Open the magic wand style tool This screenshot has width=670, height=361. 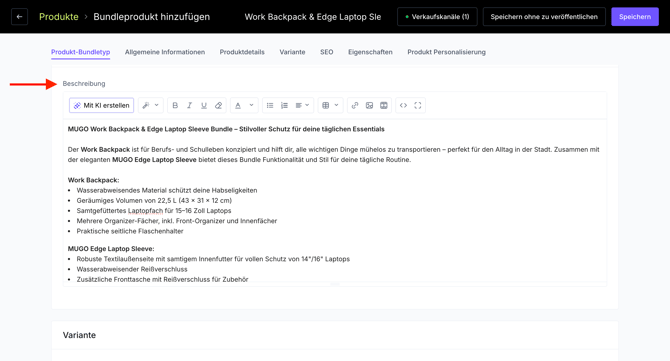(146, 105)
